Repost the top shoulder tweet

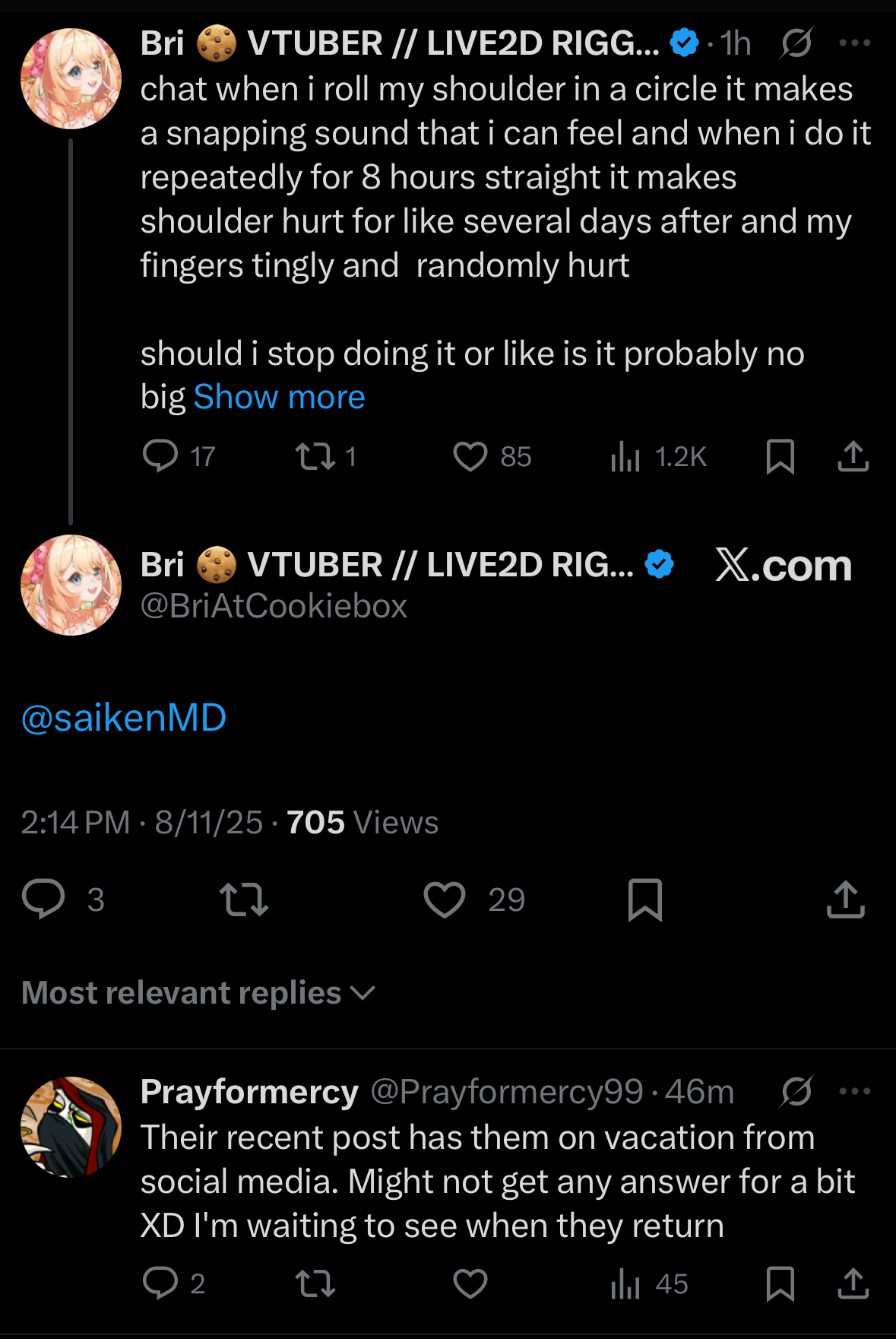click(x=315, y=456)
